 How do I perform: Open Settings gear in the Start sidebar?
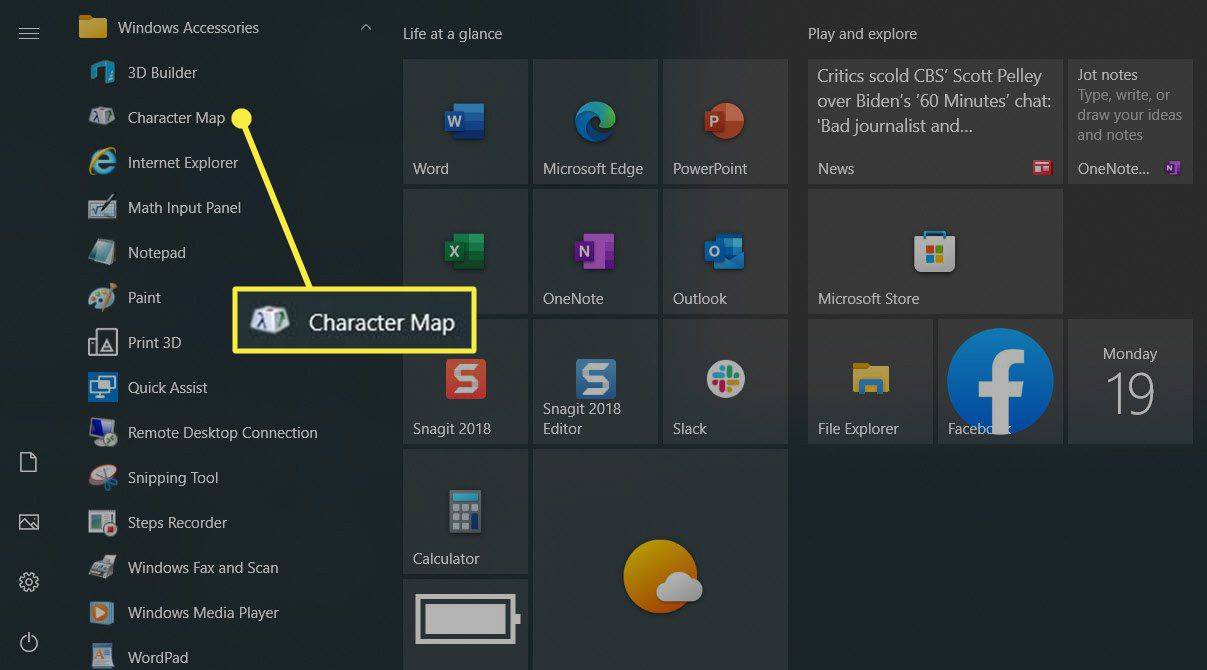(x=29, y=582)
